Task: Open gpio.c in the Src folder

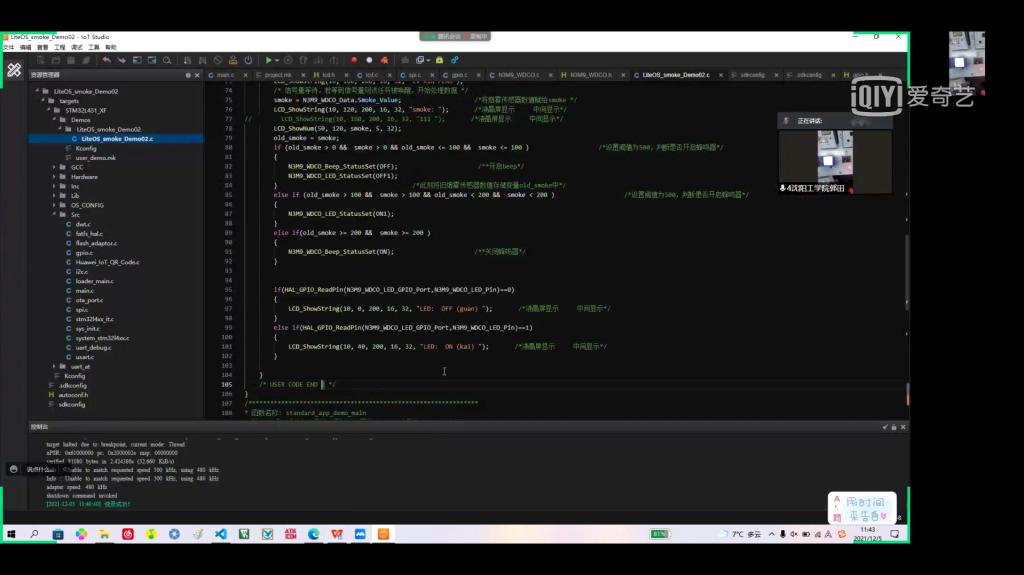Action: click(x=84, y=253)
